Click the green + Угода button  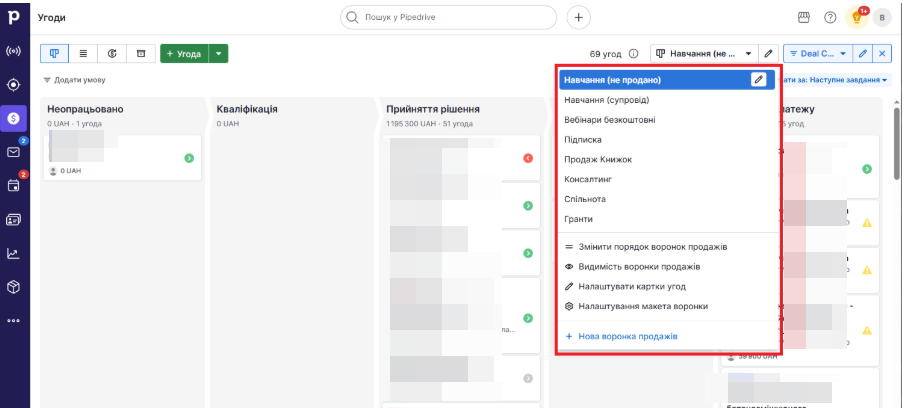click(183, 53)
